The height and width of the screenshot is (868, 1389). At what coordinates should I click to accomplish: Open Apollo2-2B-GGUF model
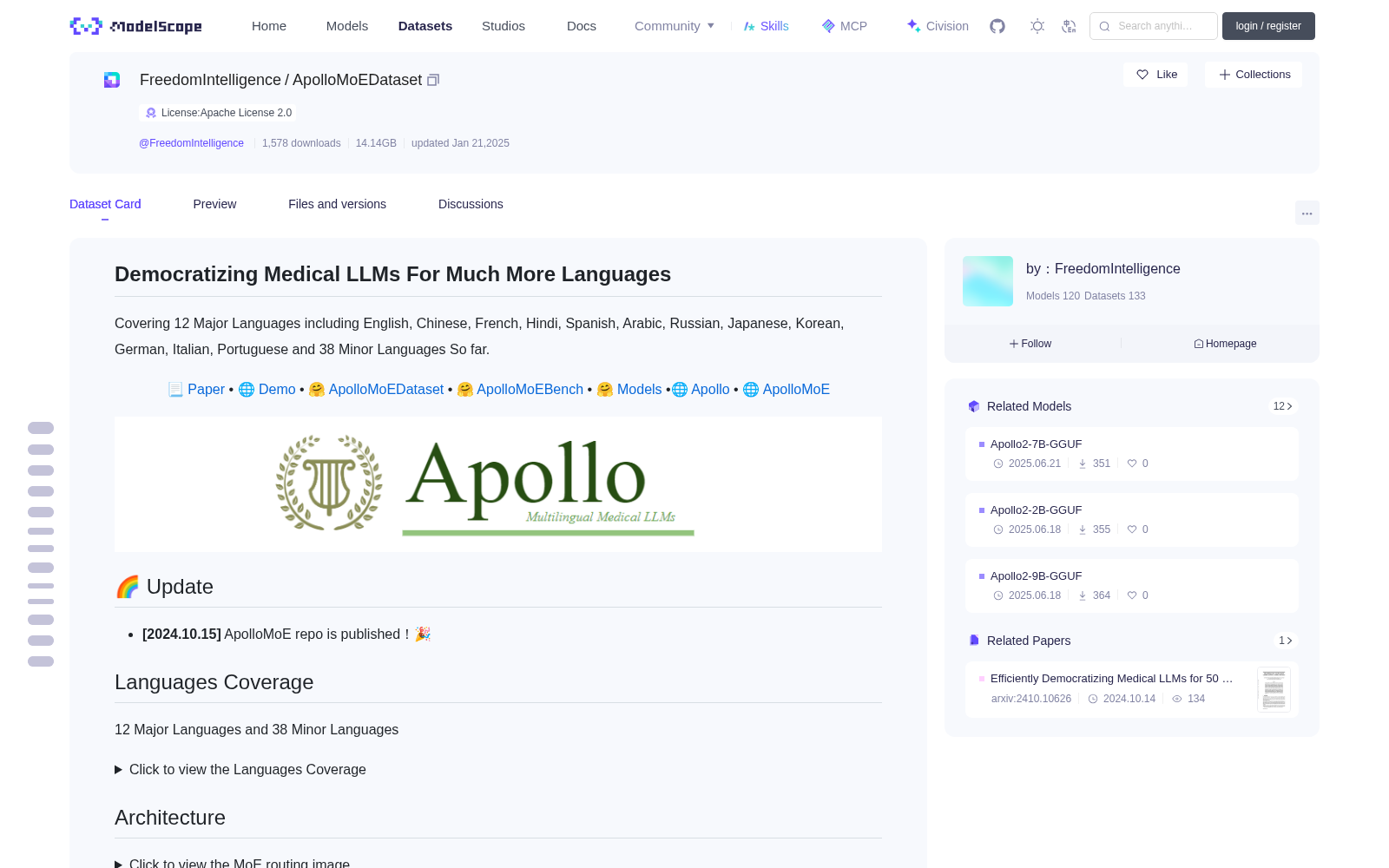tap(1132, 520)
